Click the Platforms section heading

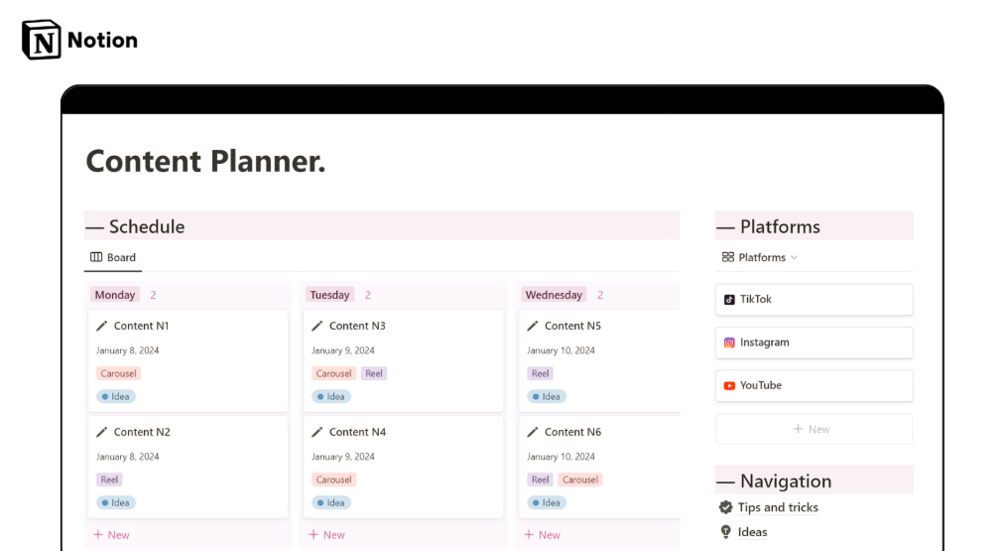coord(780,226)
